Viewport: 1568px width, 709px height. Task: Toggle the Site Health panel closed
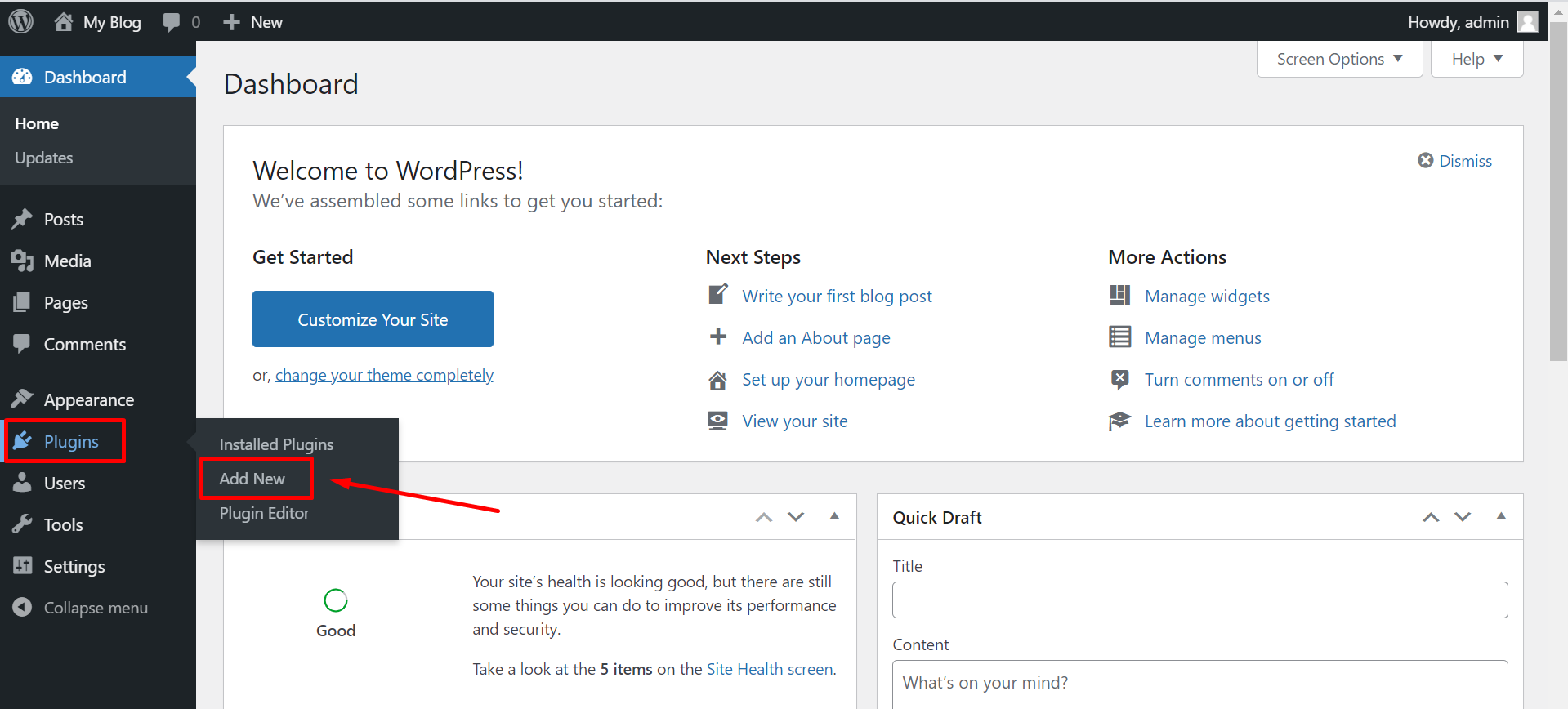click(833, 516)
